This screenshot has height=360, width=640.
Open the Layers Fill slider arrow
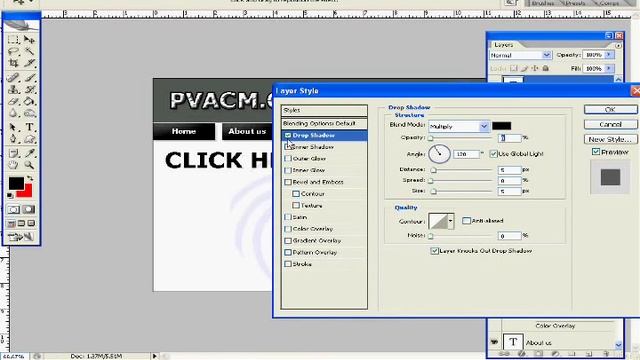pyautogui.click(x=609, y=68)
